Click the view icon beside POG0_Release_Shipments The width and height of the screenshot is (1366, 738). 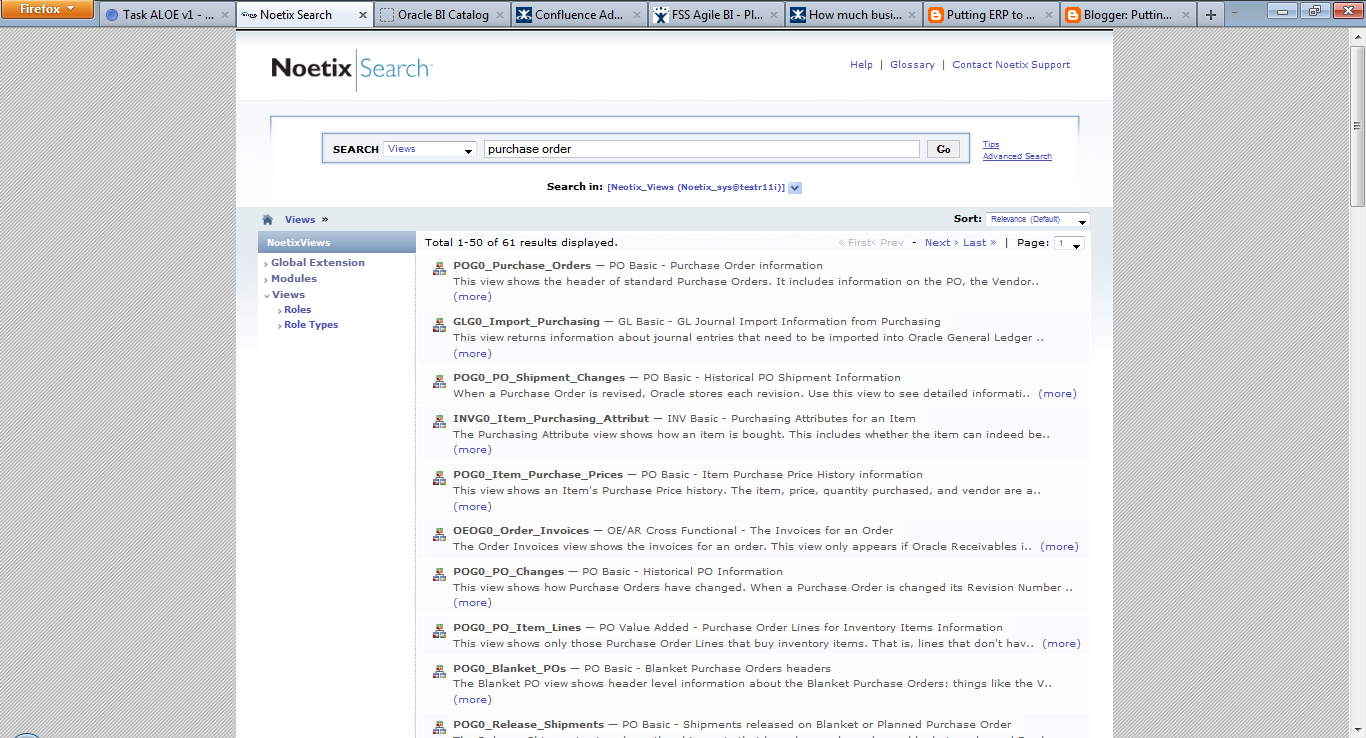coord(439,727)
